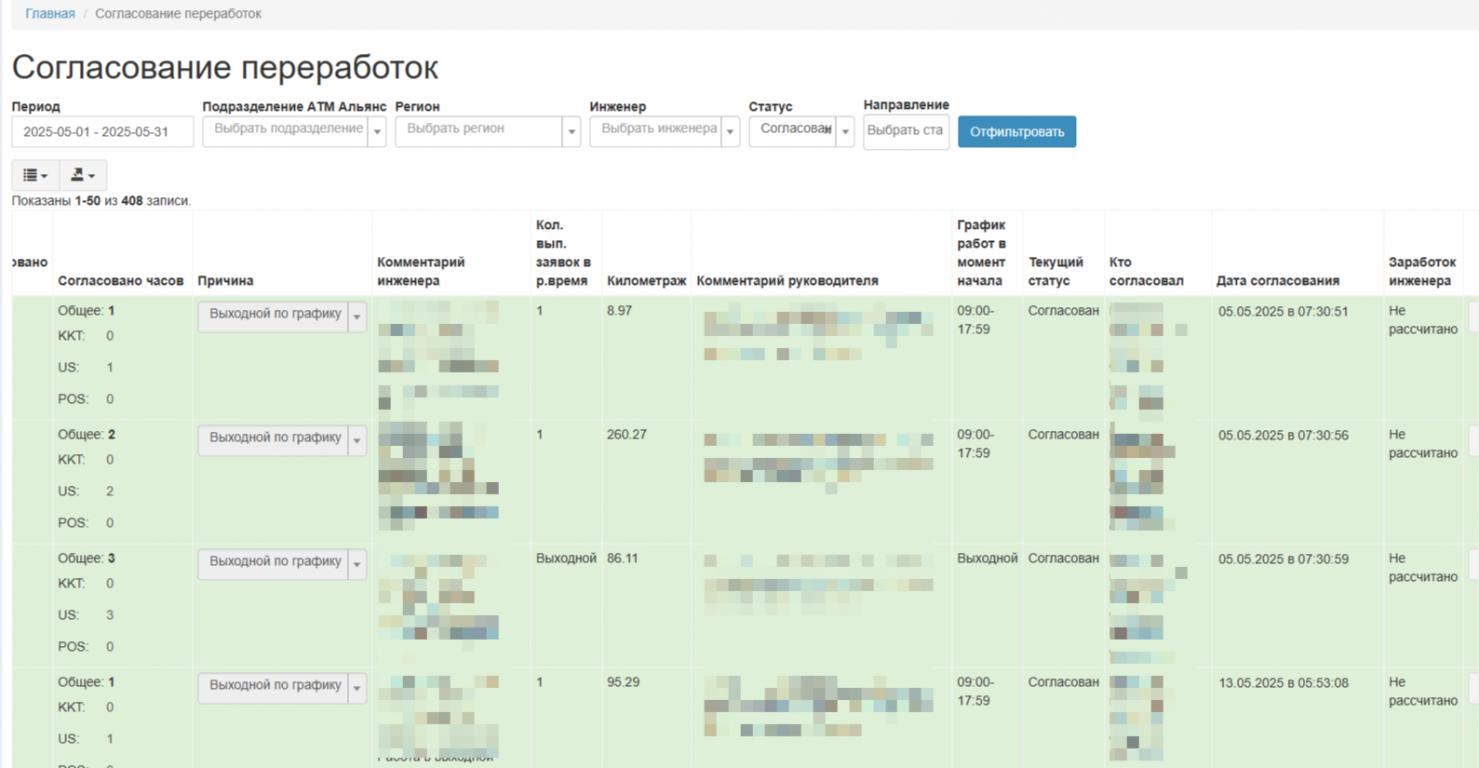Click the Период date range field
Screen dimensions: 1479x768
point(102,132)
